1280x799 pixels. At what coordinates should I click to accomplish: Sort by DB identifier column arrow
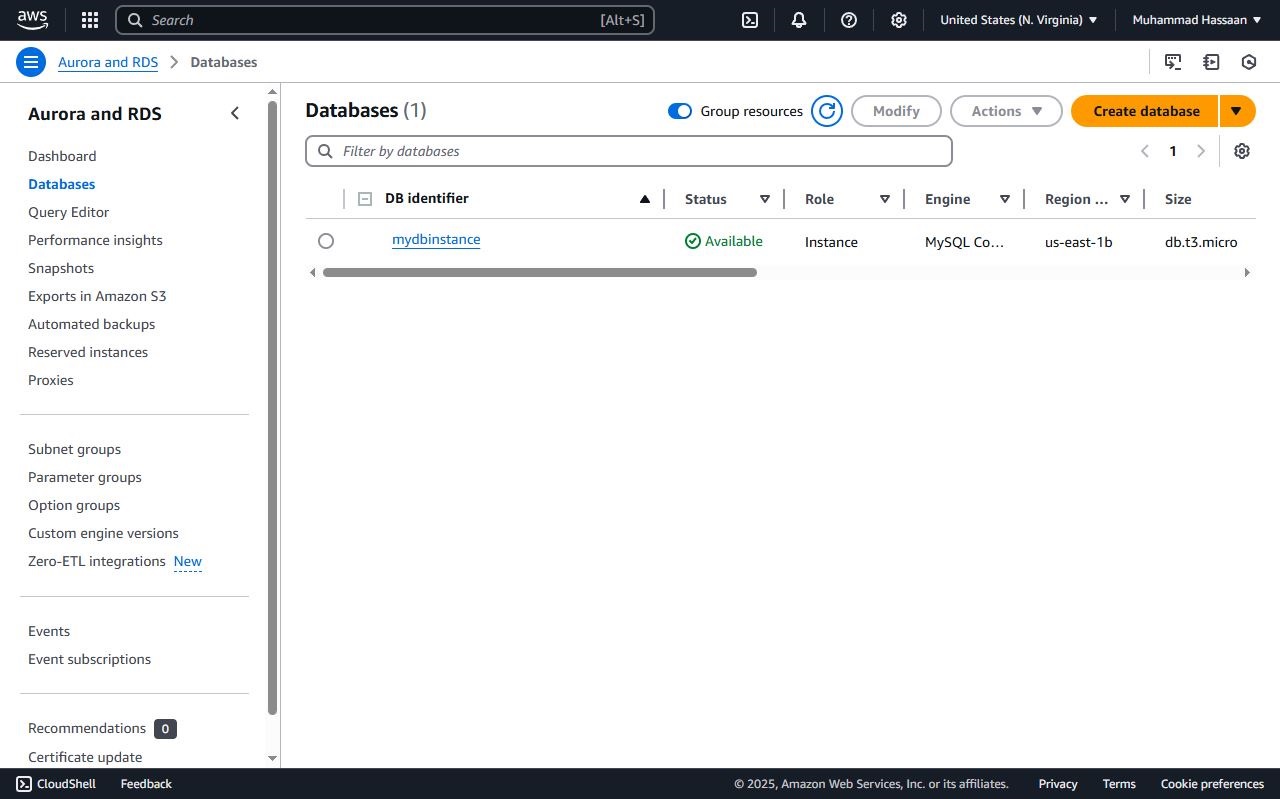pyautogui.click(x=645, y=199)
